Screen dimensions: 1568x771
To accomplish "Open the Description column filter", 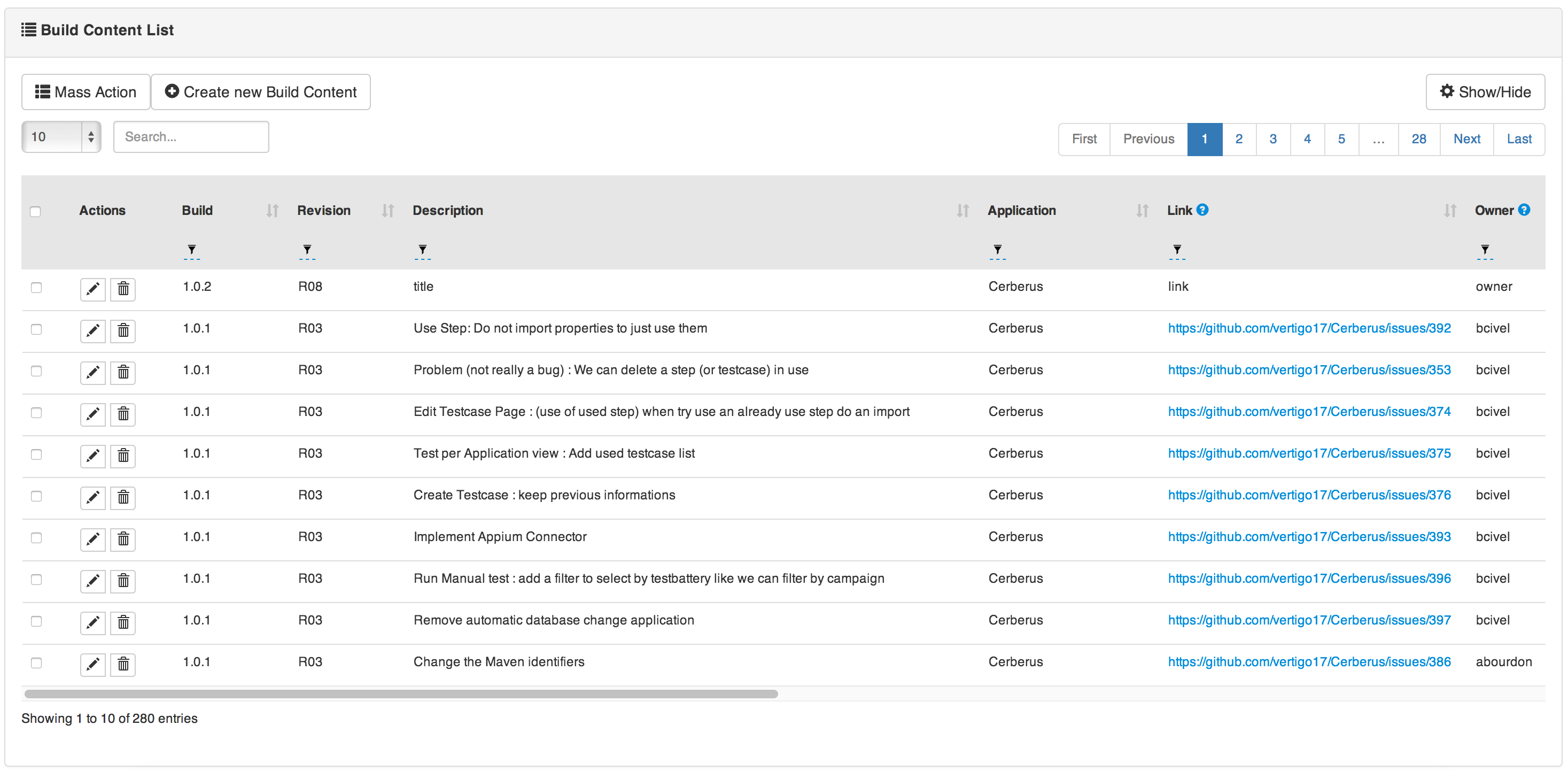I will point(422,251).
